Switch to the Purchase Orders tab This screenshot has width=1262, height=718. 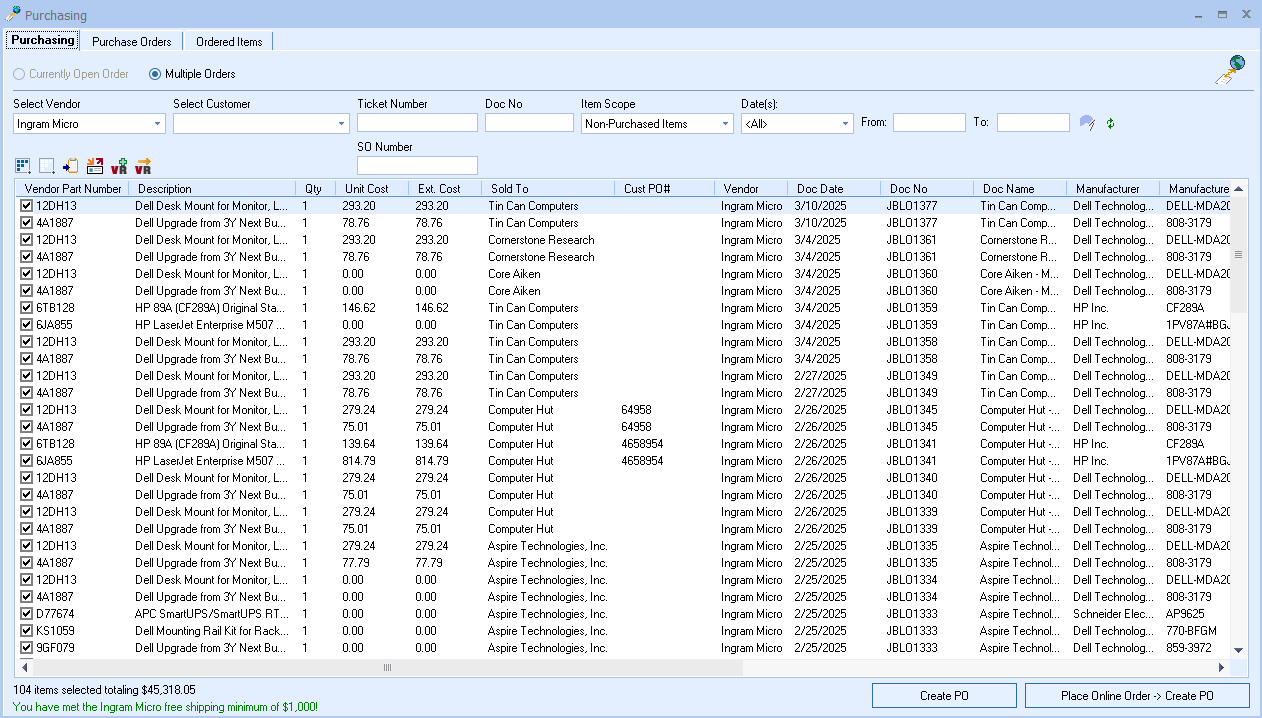pos(132,42)
